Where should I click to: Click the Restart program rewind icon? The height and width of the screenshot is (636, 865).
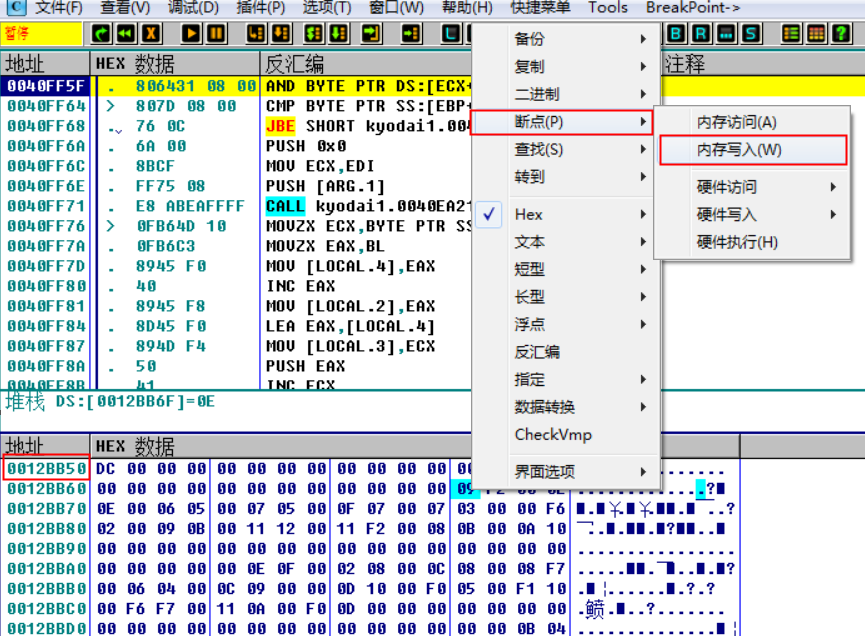(x=126, y=34)
